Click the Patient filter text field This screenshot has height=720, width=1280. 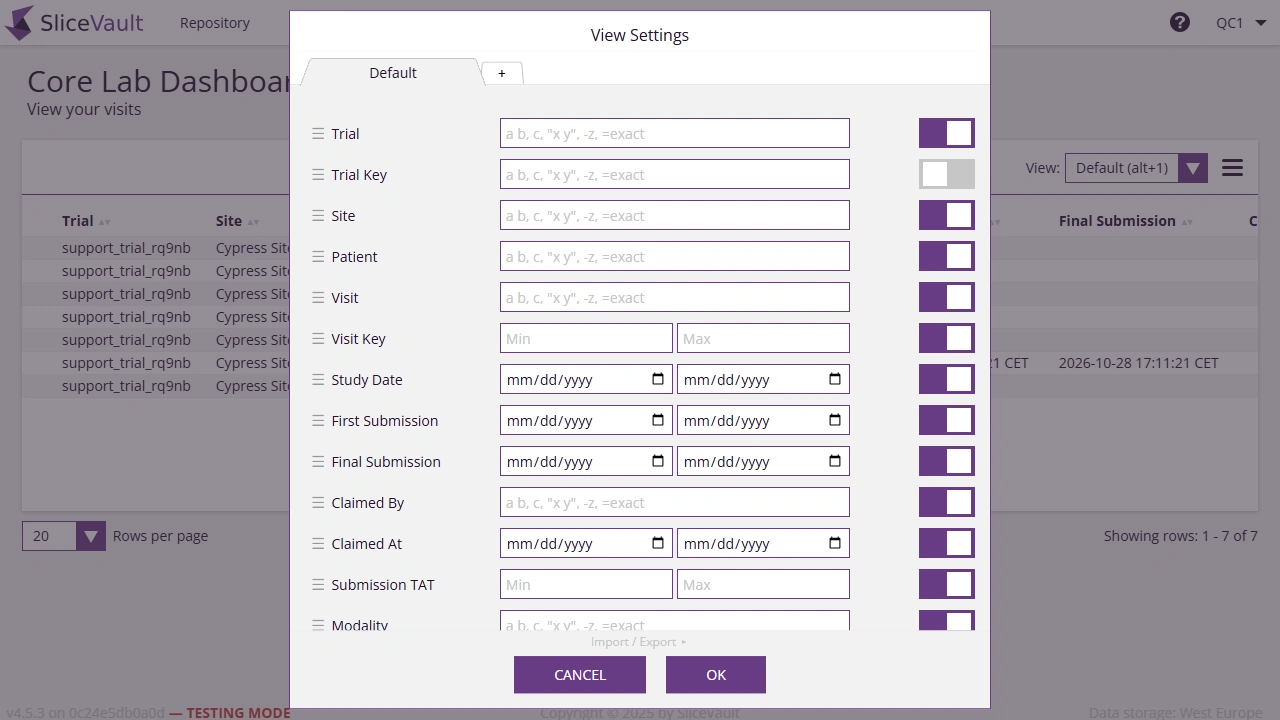(675, 256)
